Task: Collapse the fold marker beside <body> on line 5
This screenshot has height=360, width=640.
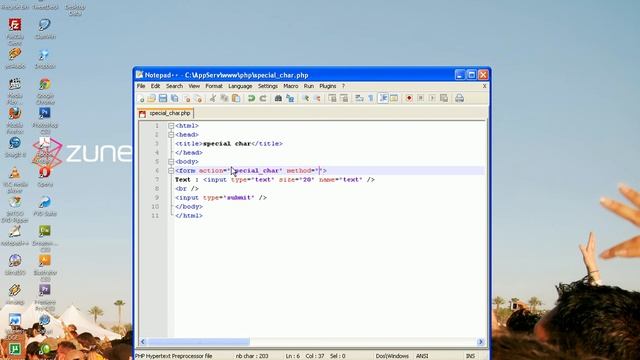Action: tap(171, 162)
